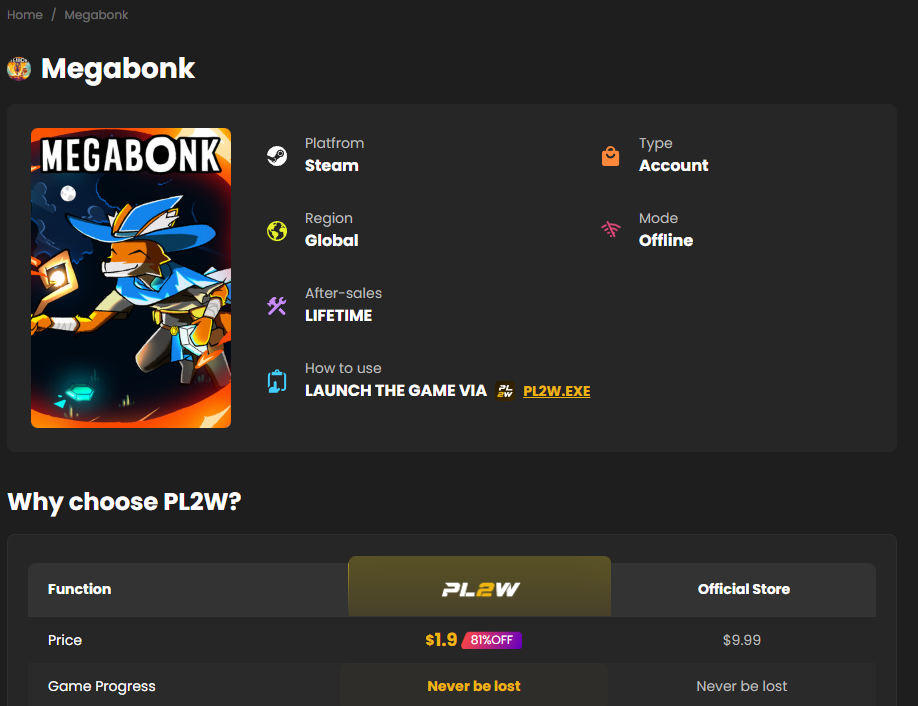
Task: Click the orange shopping bag Type icon
Action: tap(610, 156)
